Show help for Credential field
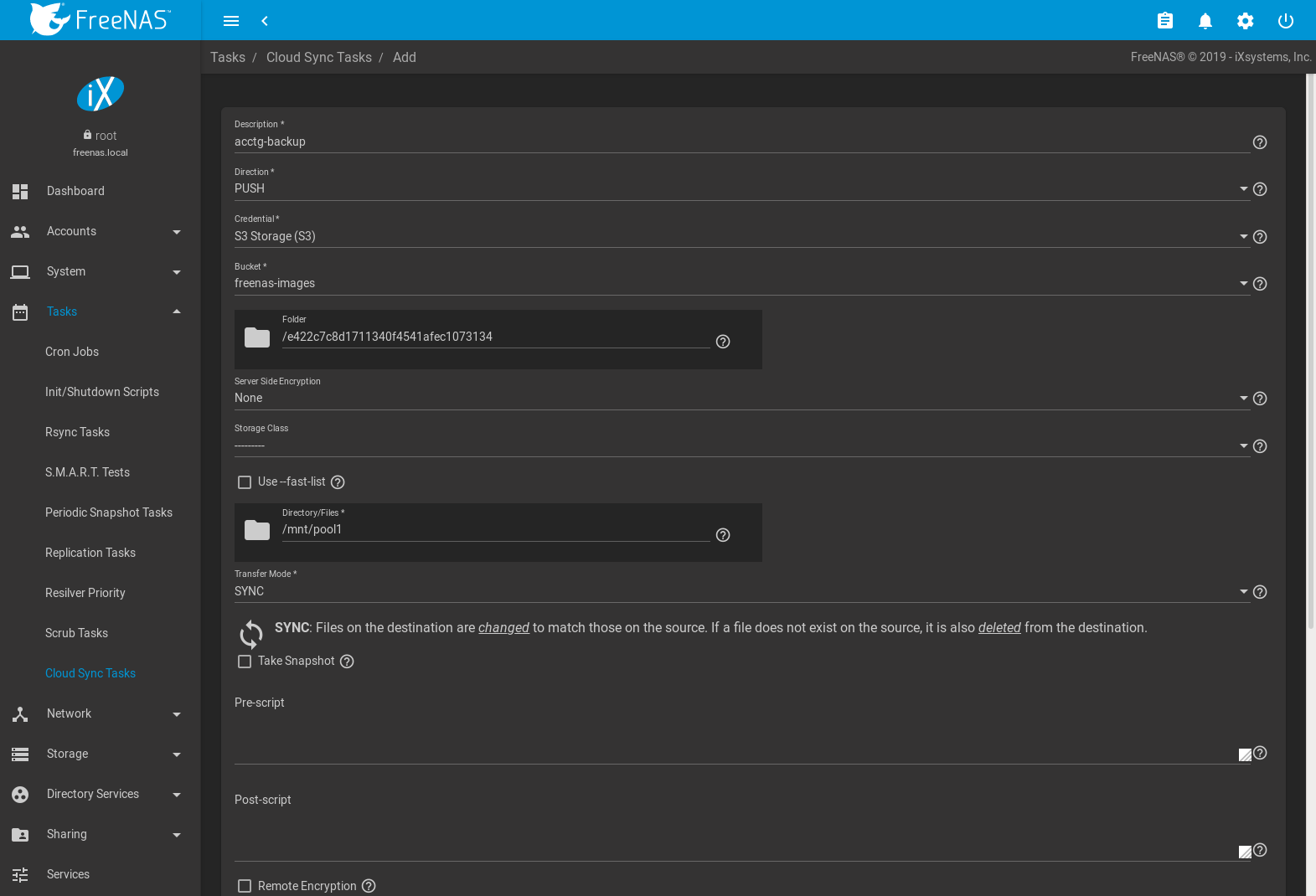This screenshot has height=896, width=1316. 1260,237
